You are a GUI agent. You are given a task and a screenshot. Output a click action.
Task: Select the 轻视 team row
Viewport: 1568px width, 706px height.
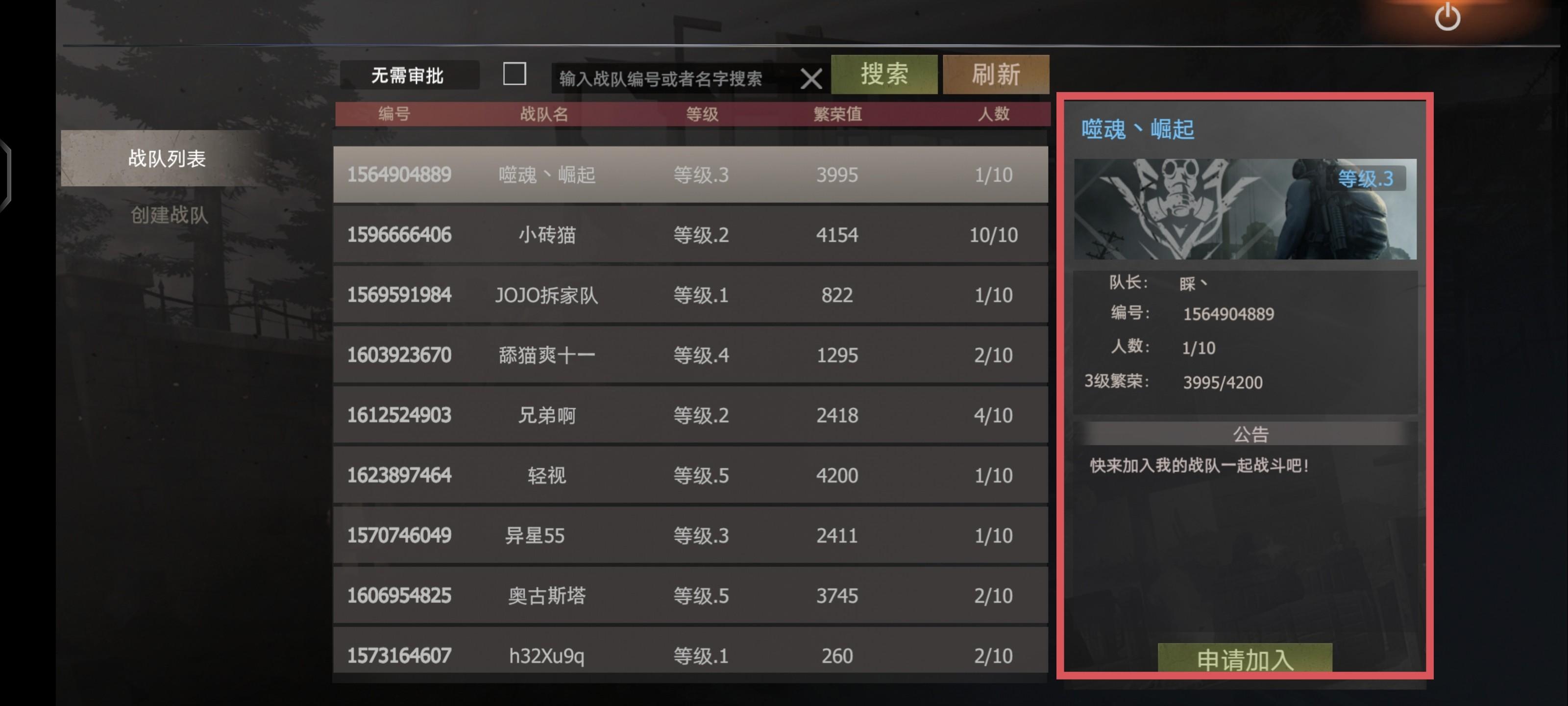690,475
